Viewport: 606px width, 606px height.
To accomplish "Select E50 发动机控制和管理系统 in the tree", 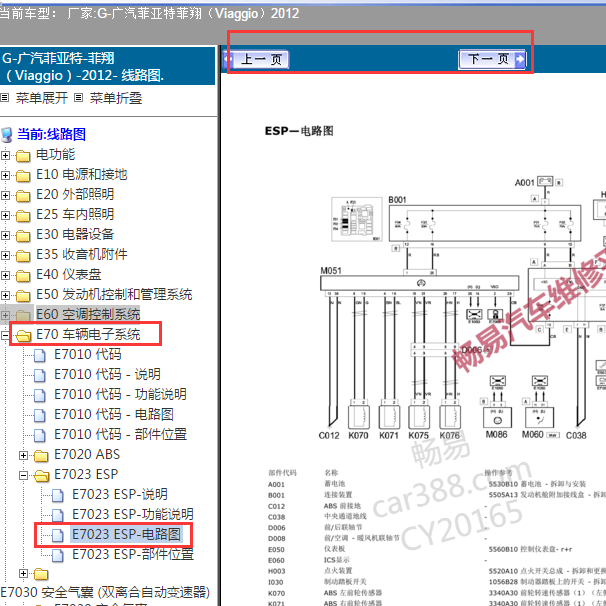I will pyautogui.click(x=114, y=294).
